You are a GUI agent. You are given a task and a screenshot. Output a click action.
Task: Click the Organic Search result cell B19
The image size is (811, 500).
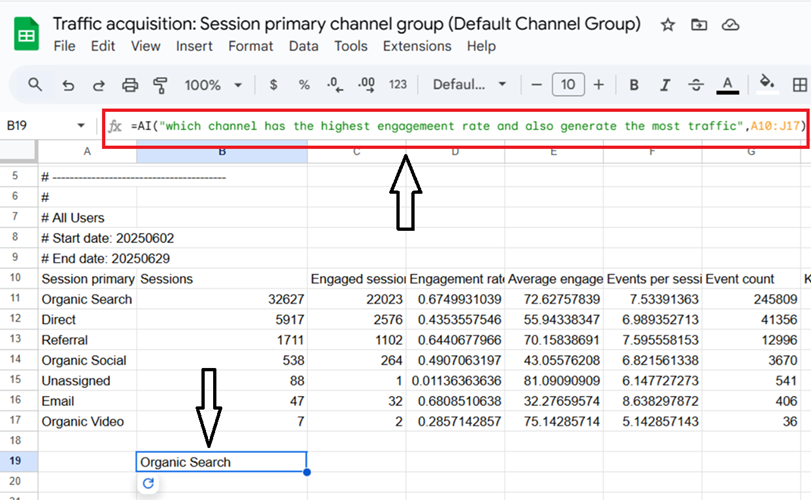tap(221, 462)
